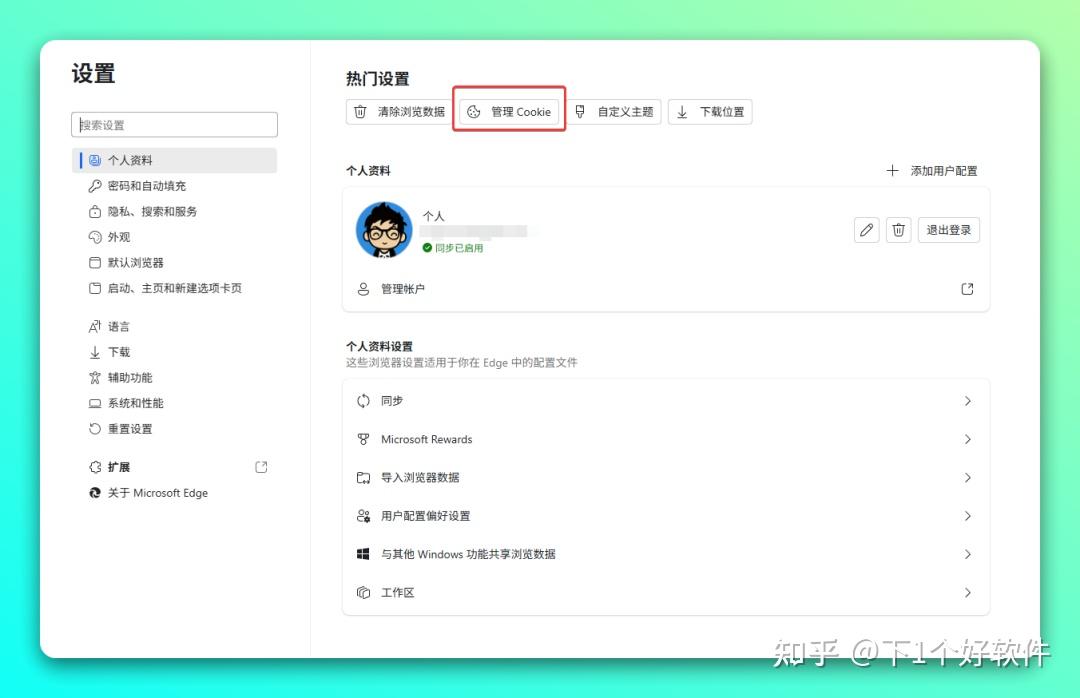Click external link icon on 管理帐户 row
This screenshot has height=698, width=1080.
tap(967, 288)
